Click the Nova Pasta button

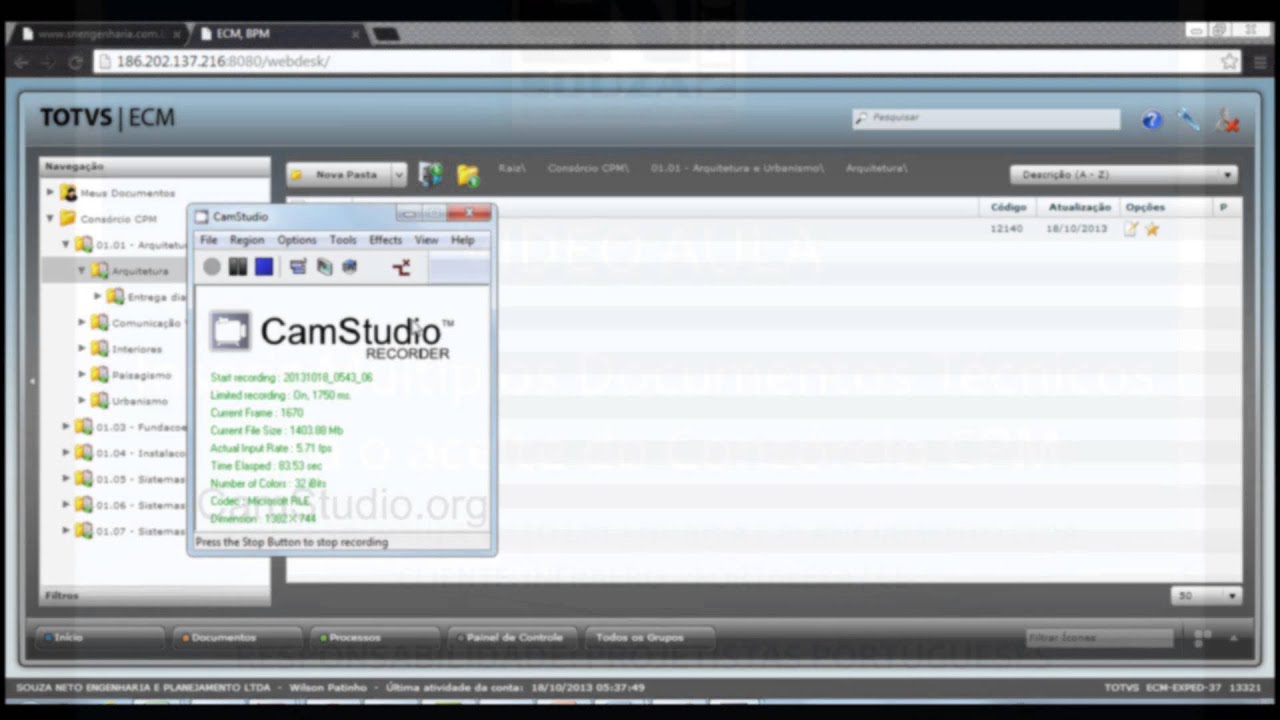click(x=339, y=175)
